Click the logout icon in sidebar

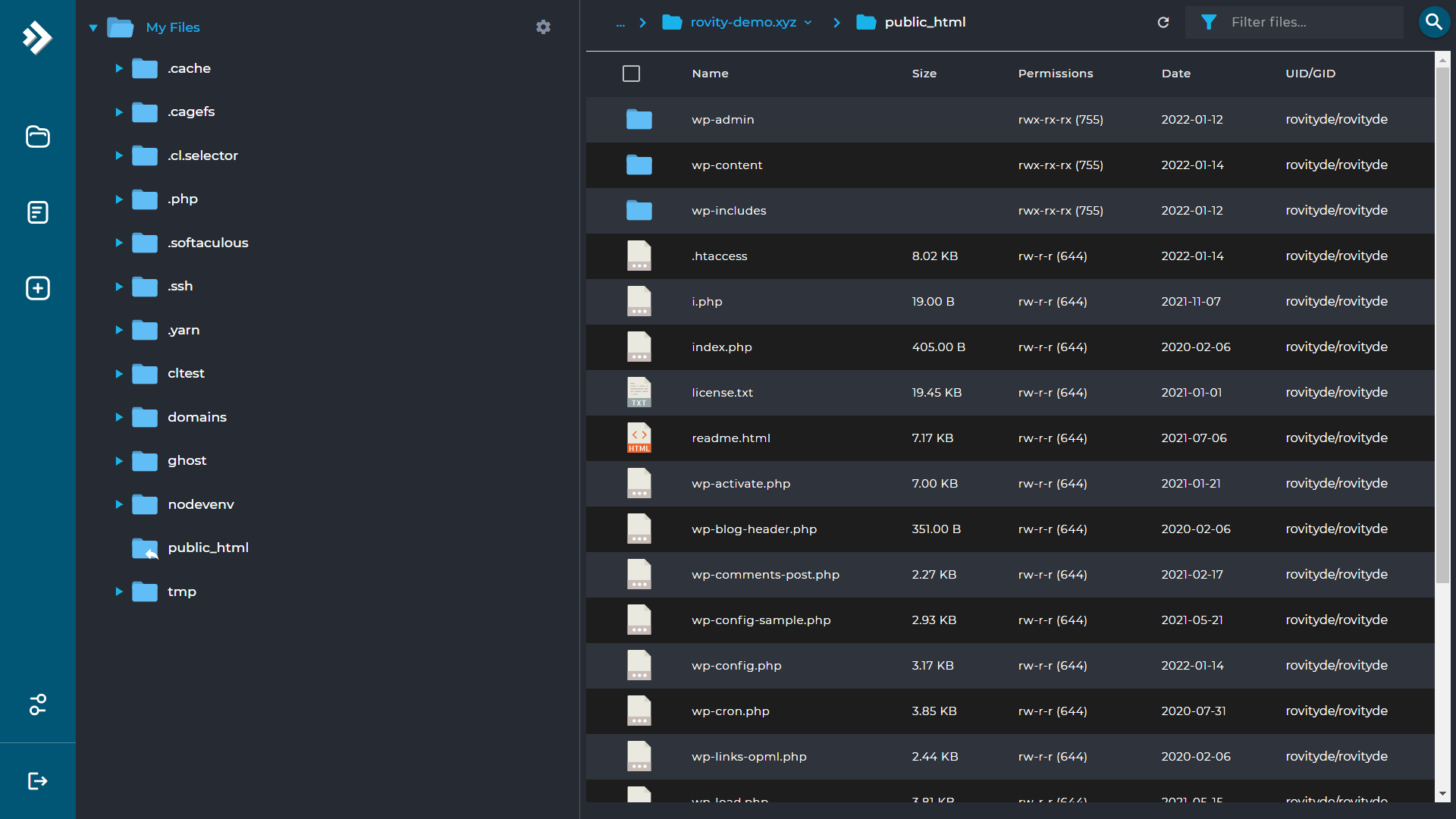tap(38, 781)
